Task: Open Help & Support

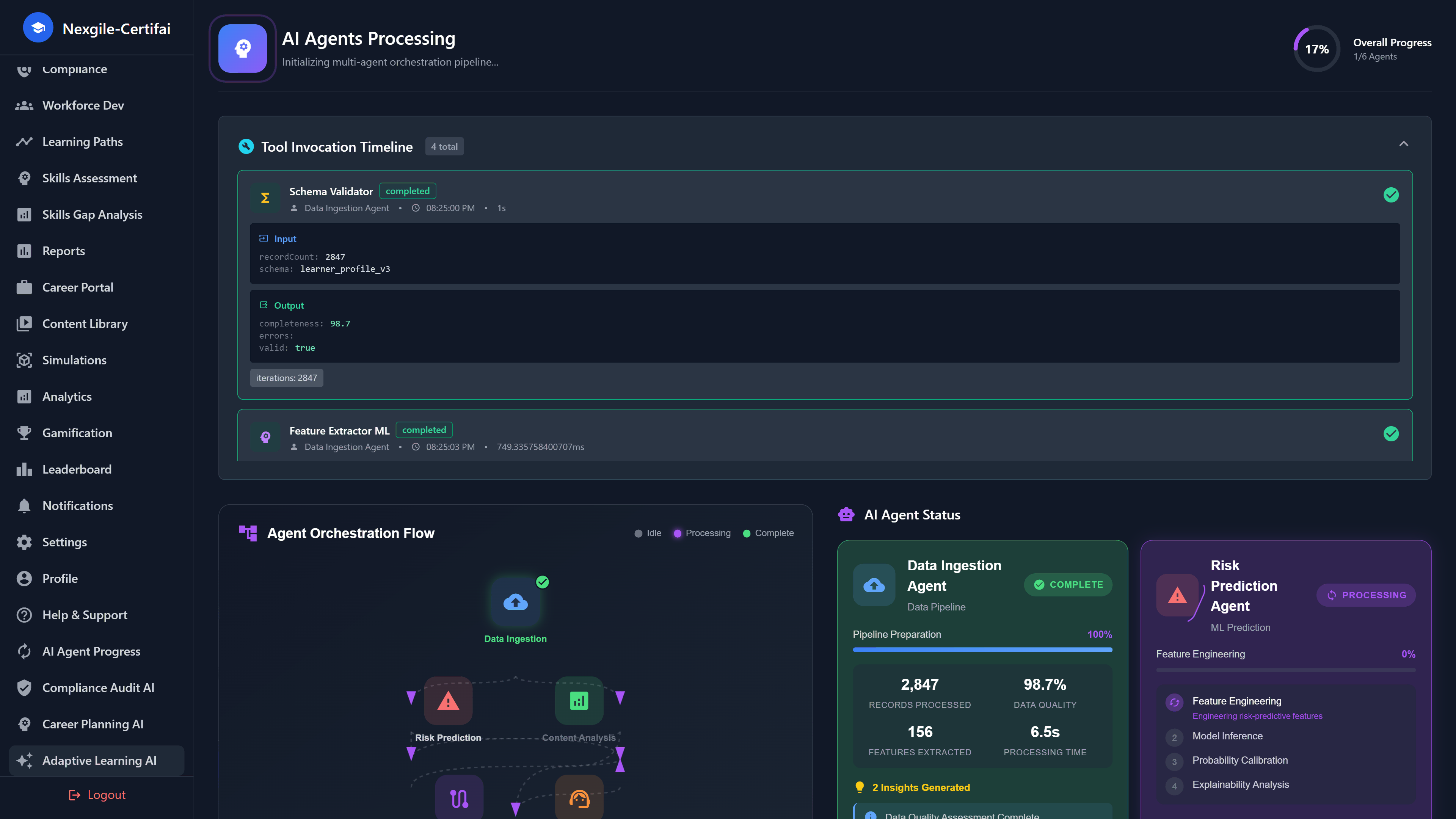Action: (84, 614)
